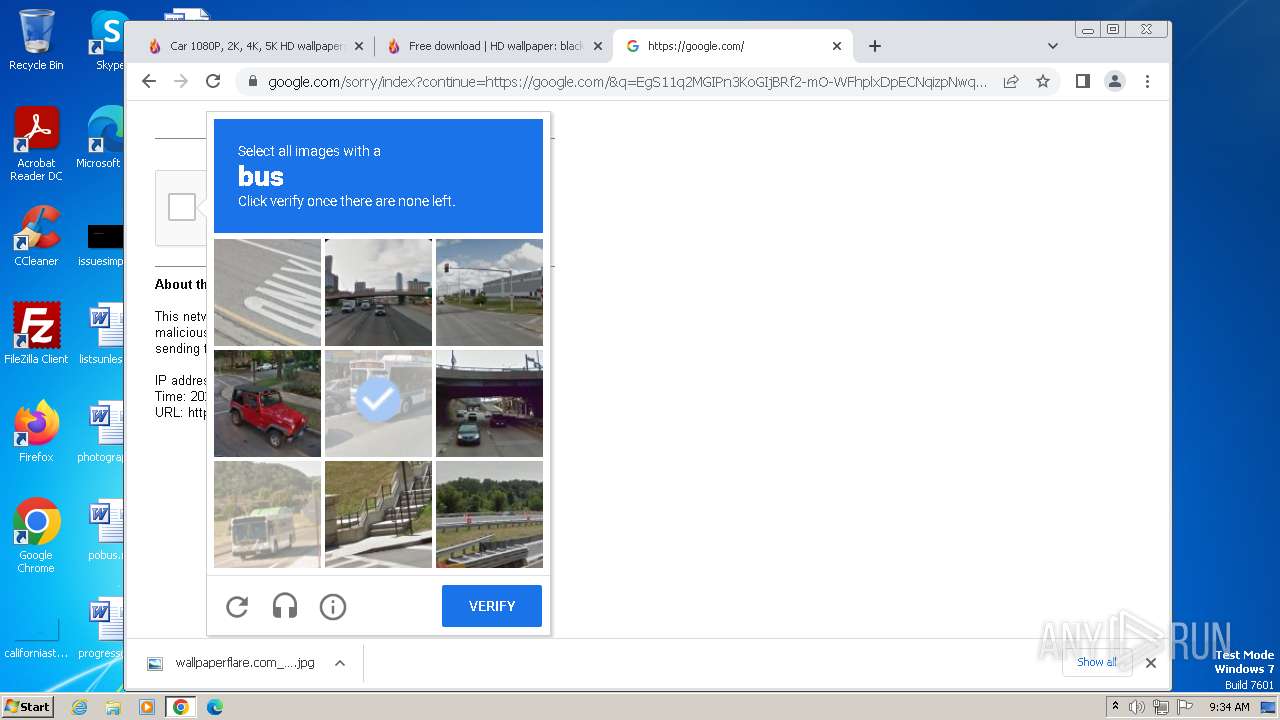Launch Firefox from desktop
Screen dimensions: 1280x720
pyautogui.click(x=36, y=431)
